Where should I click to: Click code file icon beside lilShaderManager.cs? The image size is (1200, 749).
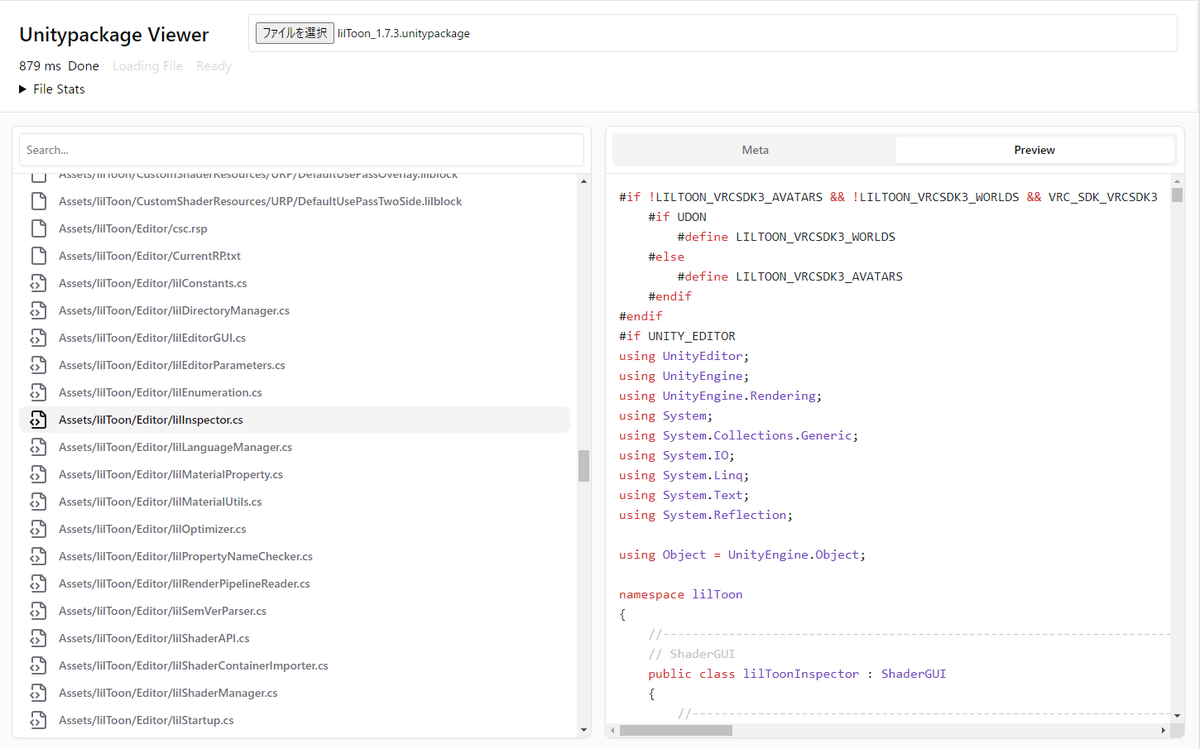(38, 693)
